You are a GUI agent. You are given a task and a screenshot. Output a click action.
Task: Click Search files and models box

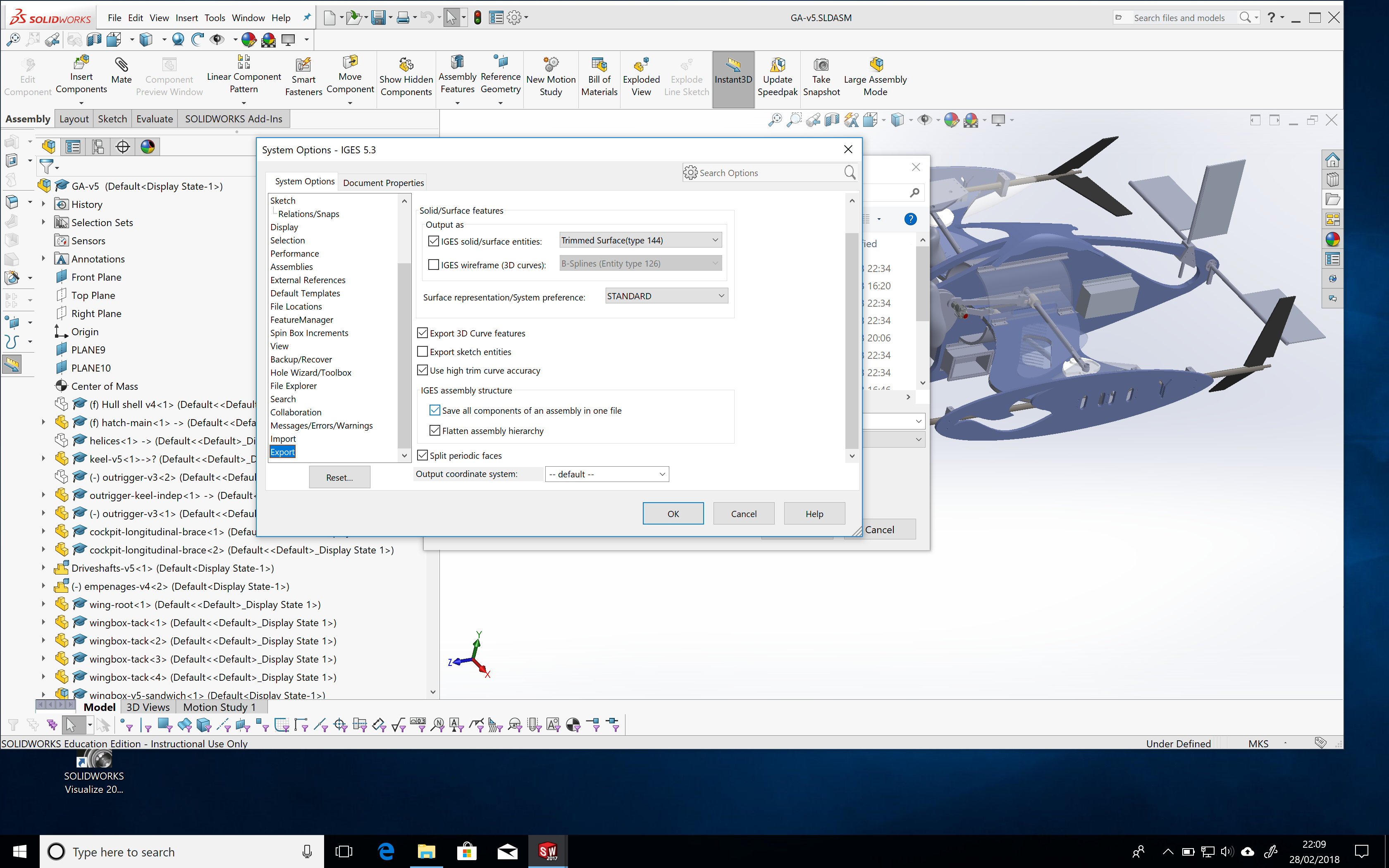[1179, 18]
